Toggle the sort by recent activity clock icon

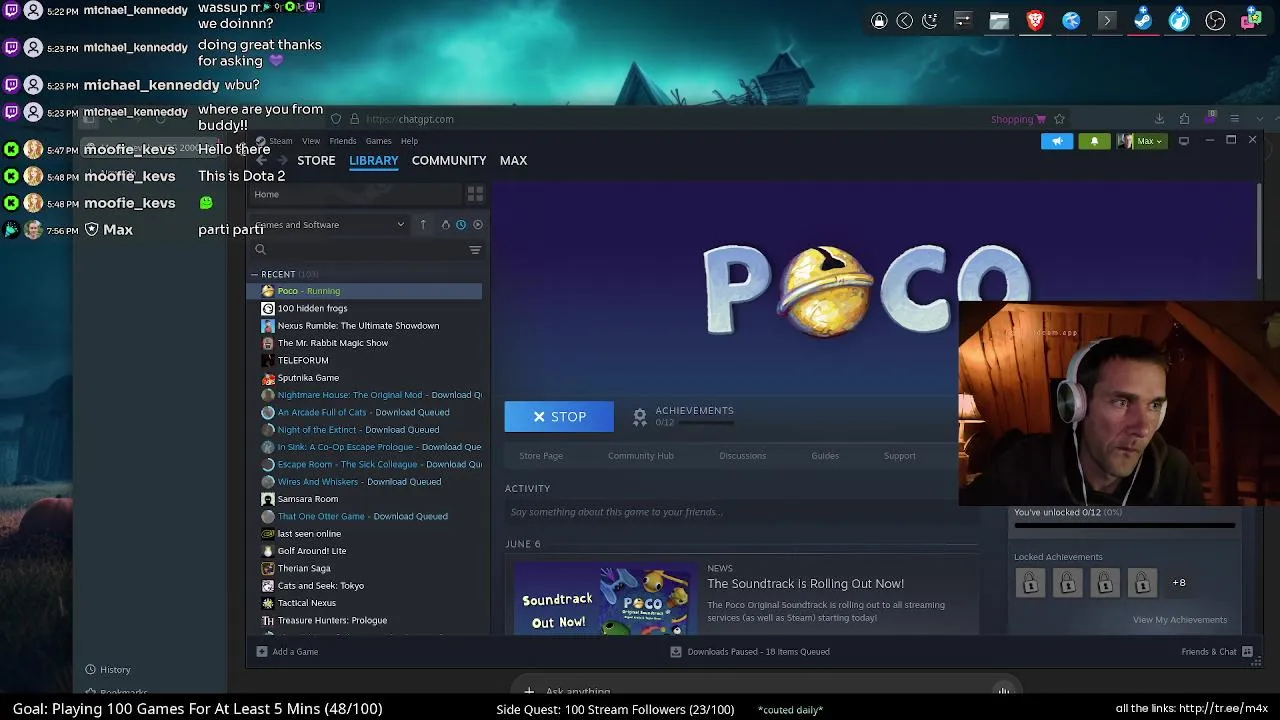(461, 224)
